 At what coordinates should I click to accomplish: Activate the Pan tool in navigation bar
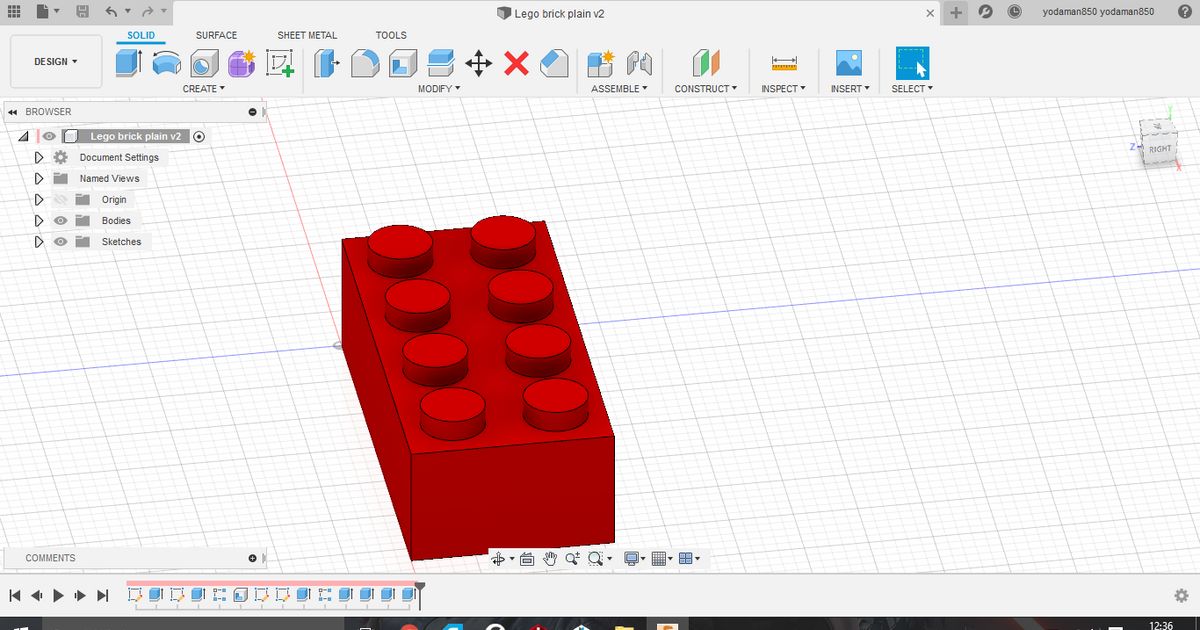click(x=550, y=558)
